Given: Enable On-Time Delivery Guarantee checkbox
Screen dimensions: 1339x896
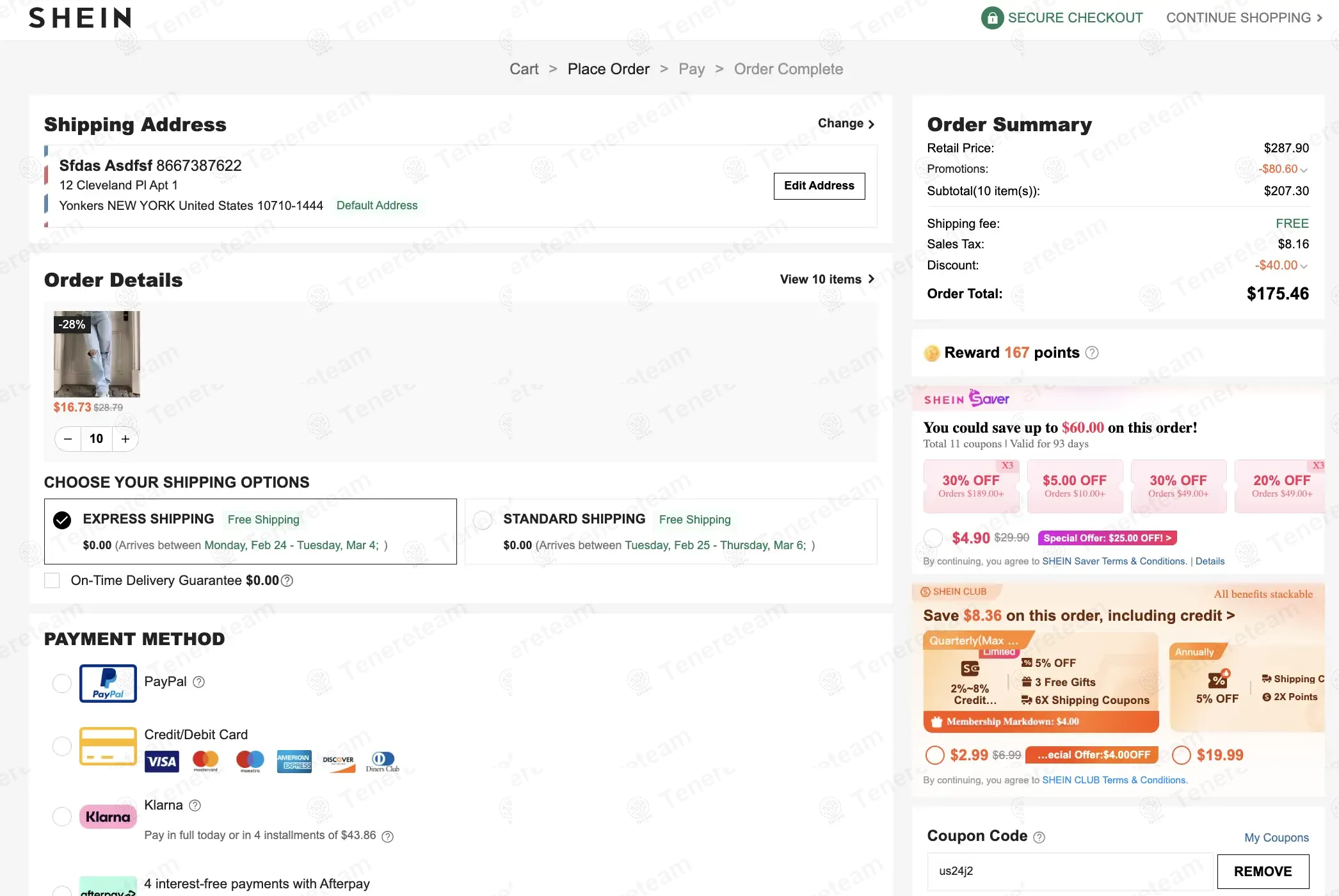Looking at the screenshot, I should tap(52, 580).
